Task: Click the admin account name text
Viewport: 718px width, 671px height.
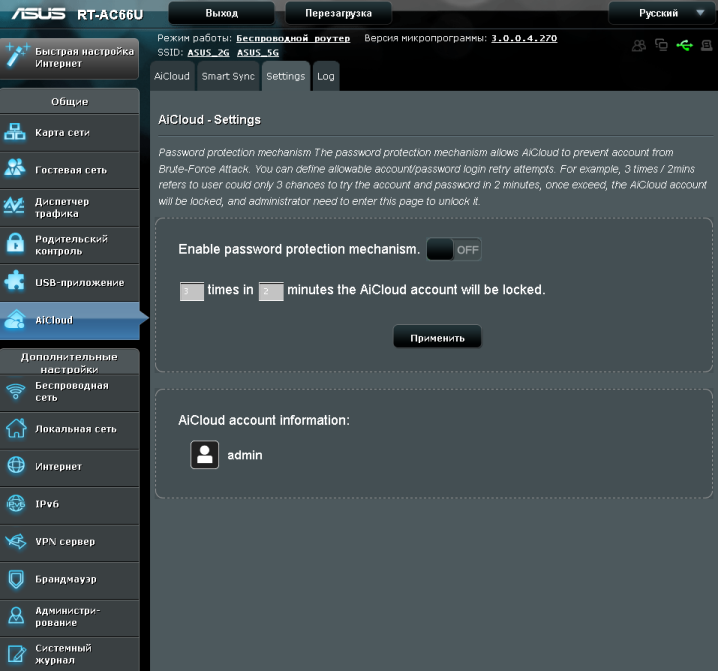Action: (x=245, y=455)
